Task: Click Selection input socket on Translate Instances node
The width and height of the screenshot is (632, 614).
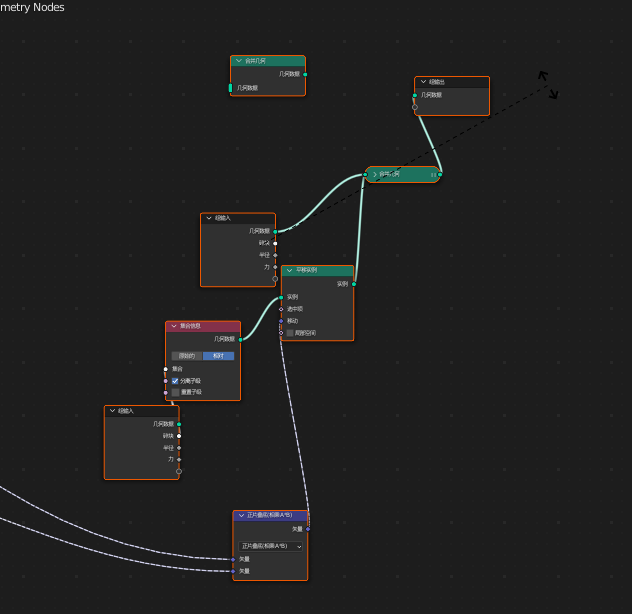Action: pyautogui.click(x=281, y=309)
